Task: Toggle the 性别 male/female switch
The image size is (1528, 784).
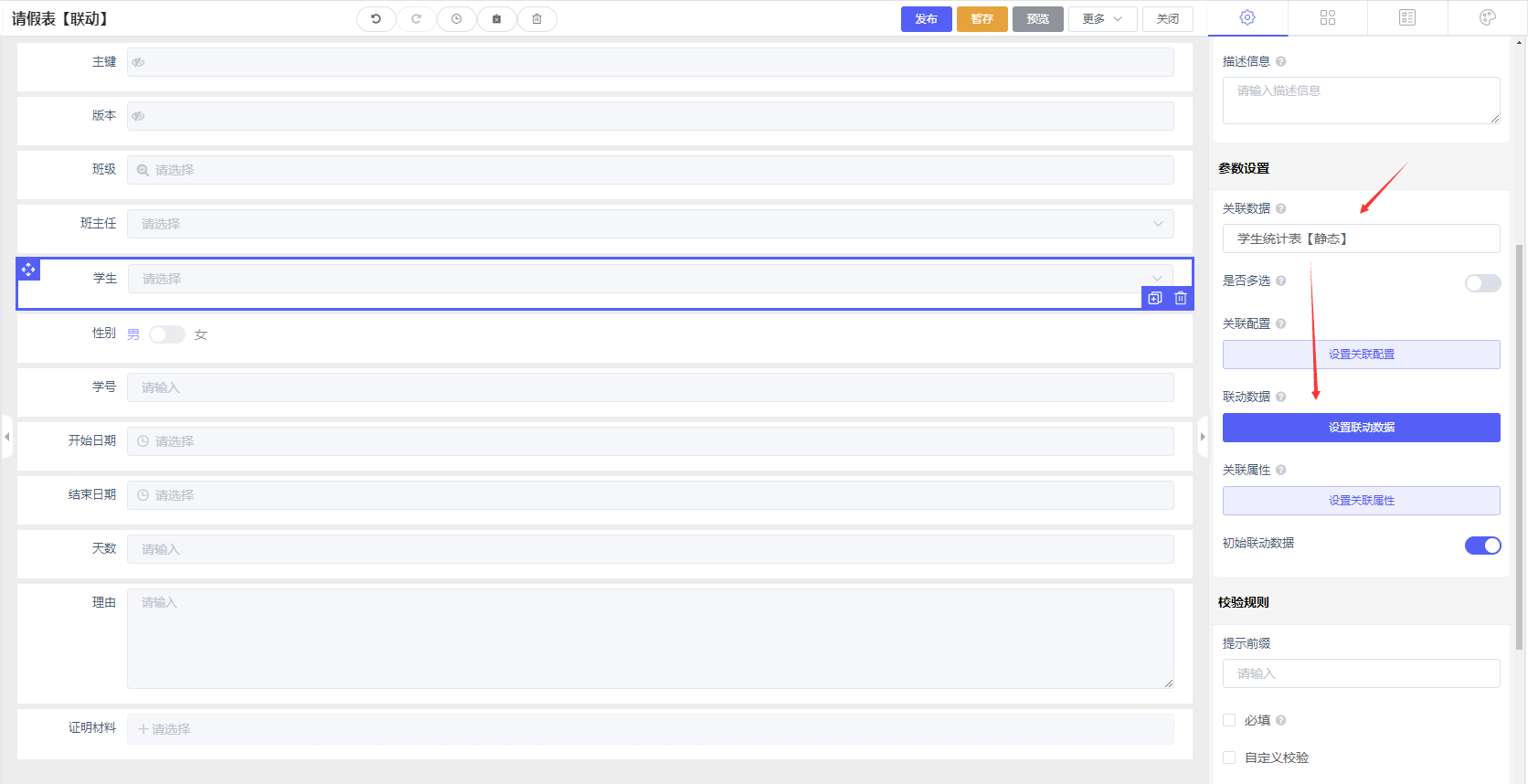Action: coord(167,334)
